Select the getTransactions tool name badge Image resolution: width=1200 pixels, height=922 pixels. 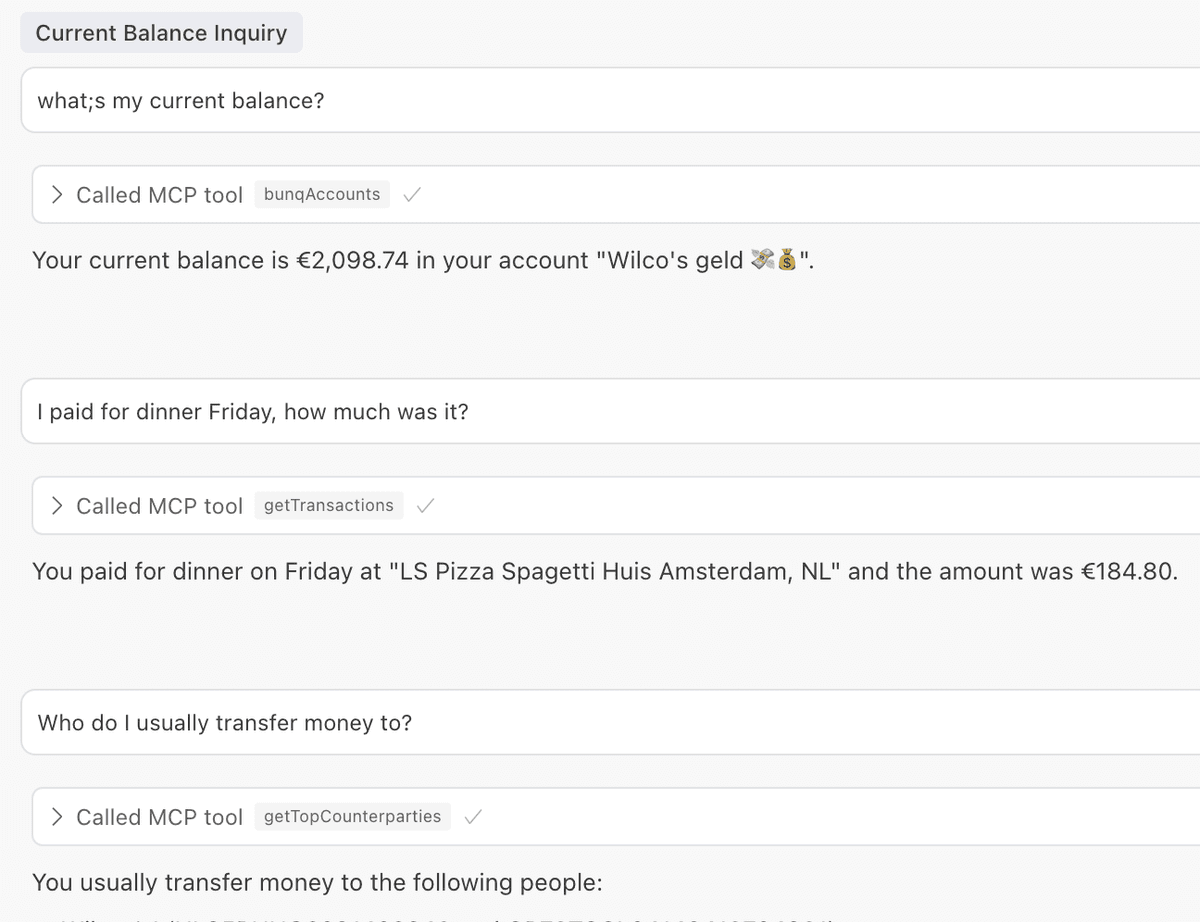[x=329, y=505]
